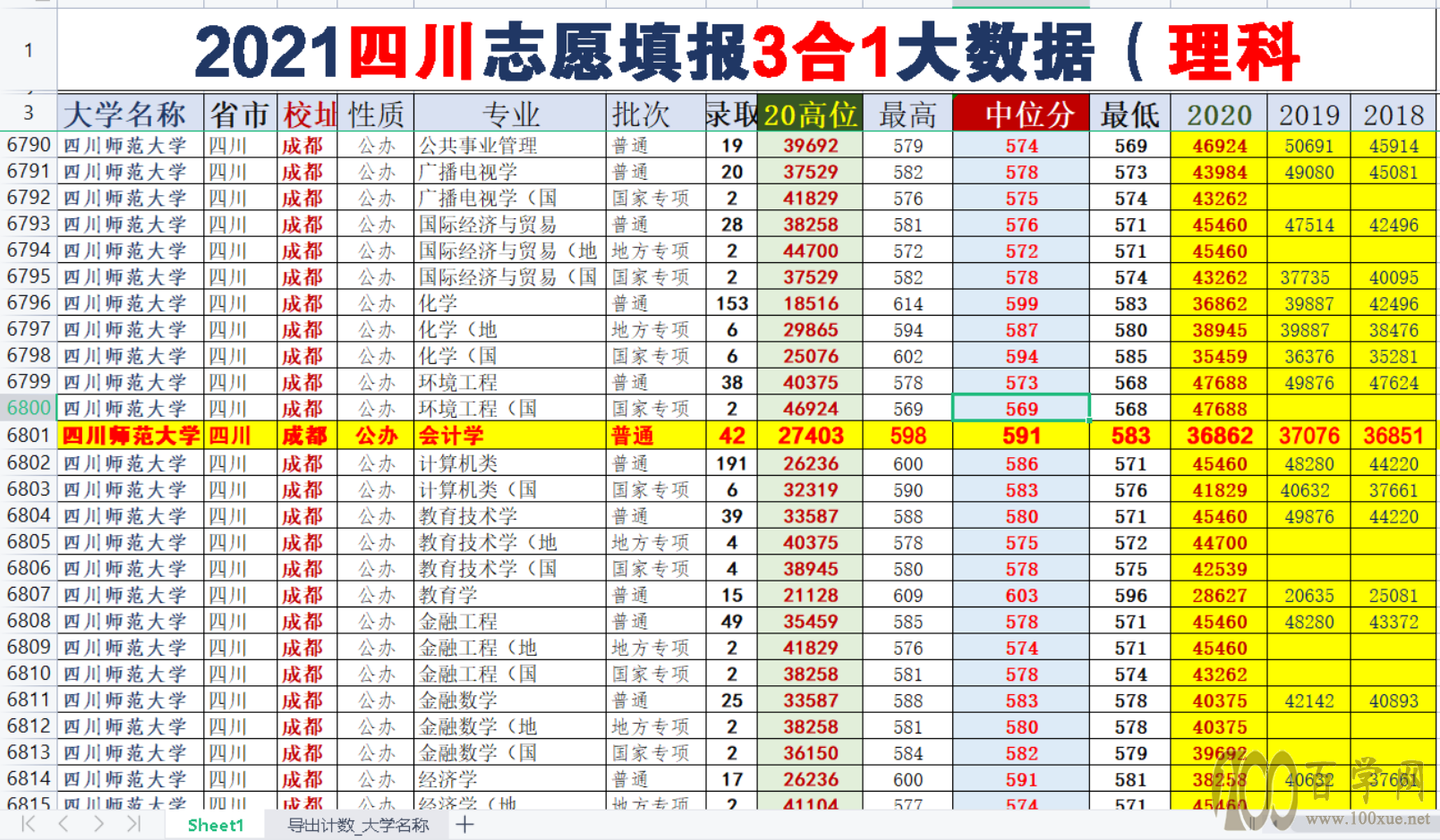The image size is (1440, 840).
Task: Select row header 6800
Action: tap(29, 408)
